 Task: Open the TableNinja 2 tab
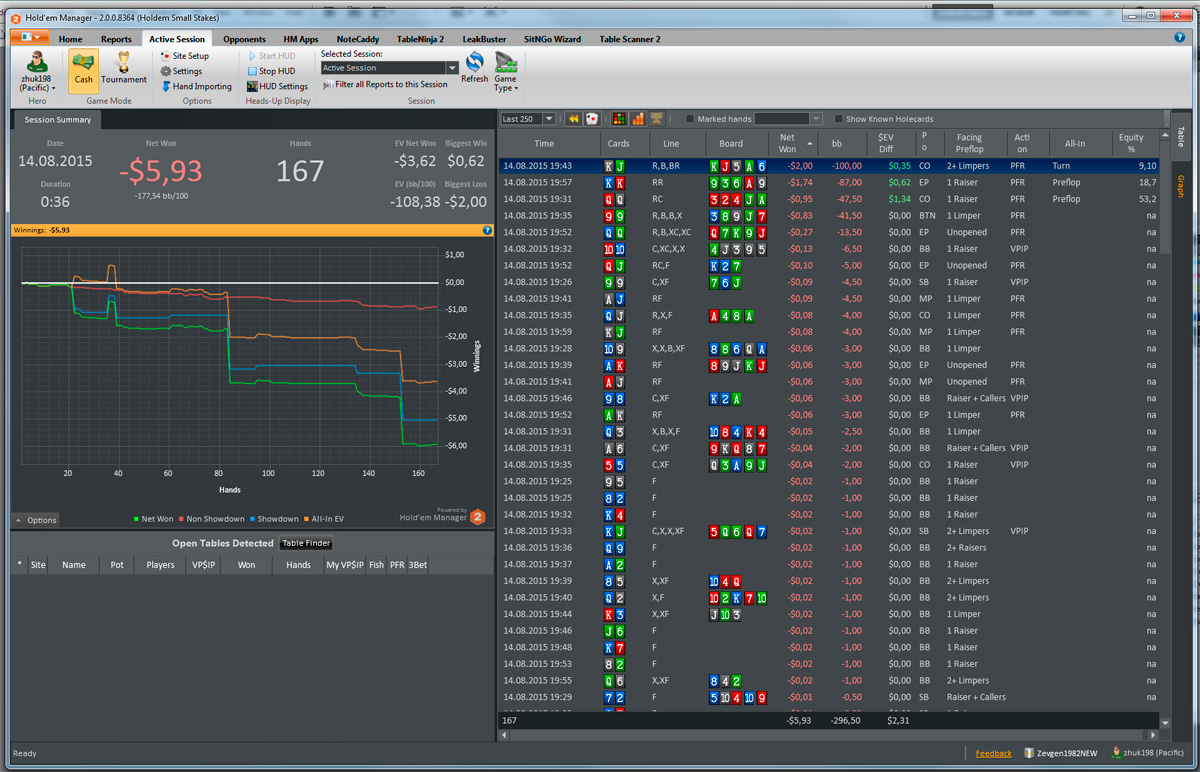coord(420,39)
